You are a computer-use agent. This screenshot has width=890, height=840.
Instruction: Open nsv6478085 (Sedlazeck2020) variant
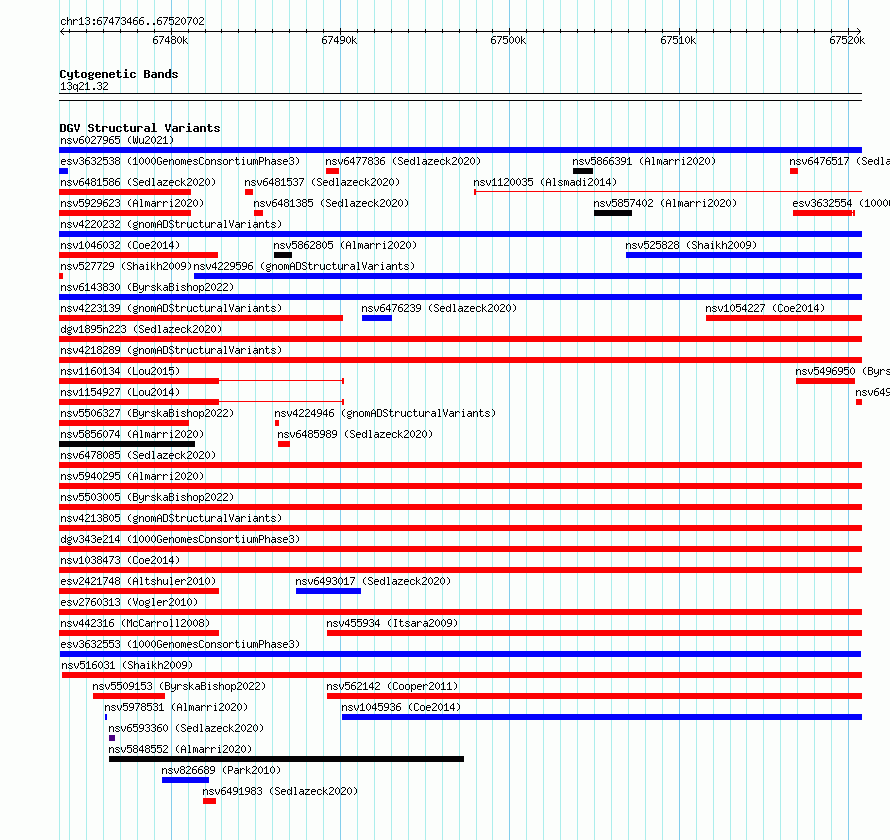tap(138, 455)
